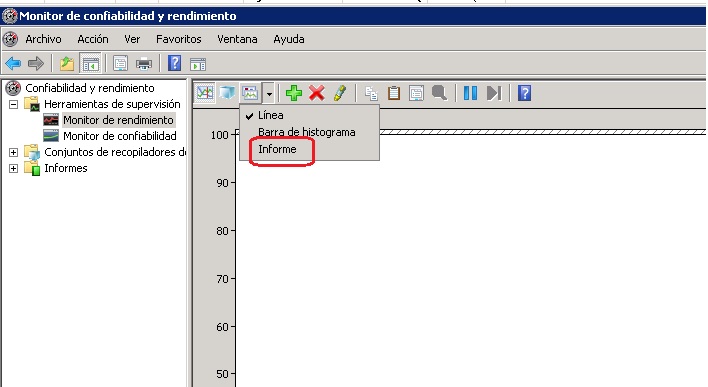708x387 pixels.
Task: Click the Print icon in the toolbar
Action: point(144,64)
